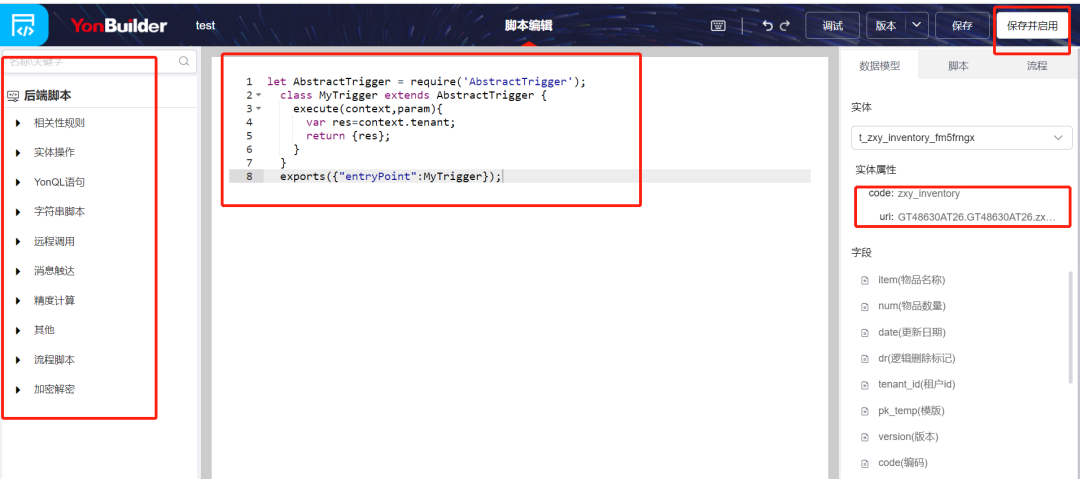
Task: Open the keyboard shortcuts icon
Action: coord(718,26)
